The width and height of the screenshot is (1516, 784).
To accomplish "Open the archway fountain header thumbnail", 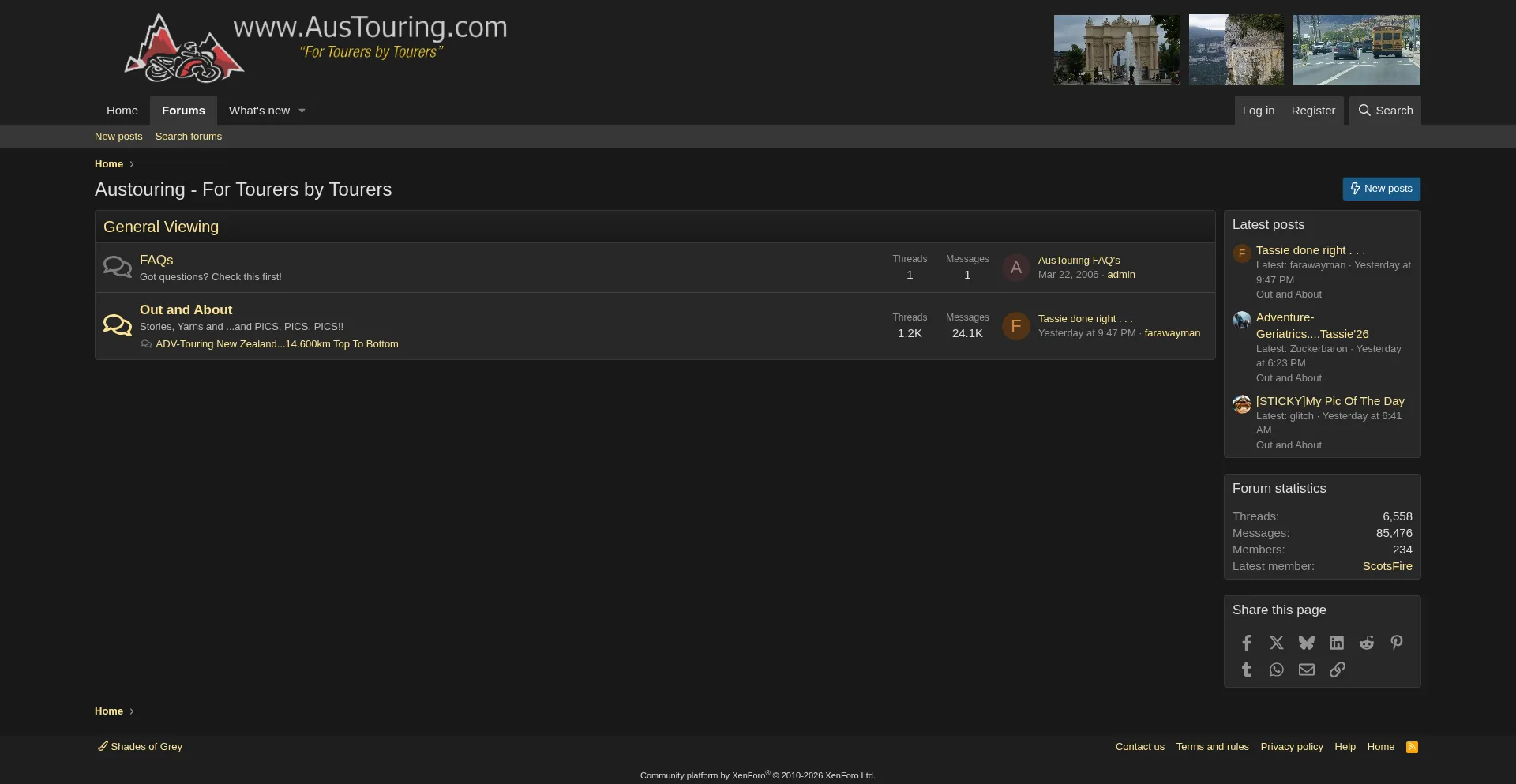I will click(x=1116, y=50).
